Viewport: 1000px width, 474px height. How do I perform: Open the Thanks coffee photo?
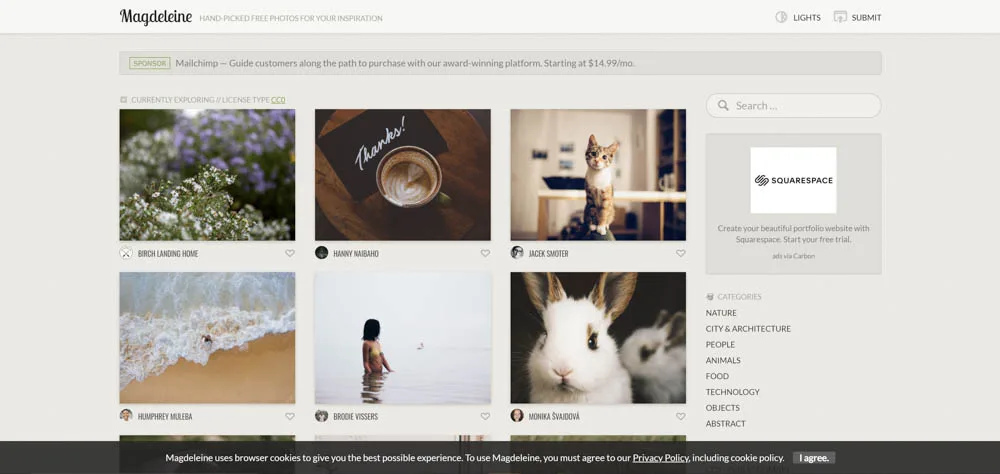(402, 175)
